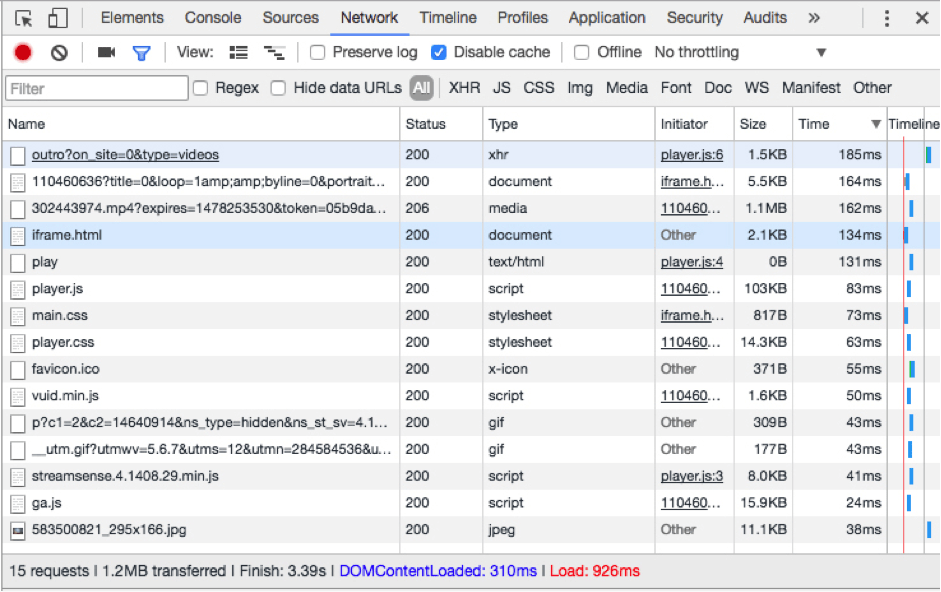This screenshot has width=941, height=592.
Task: Enable the Preserve log checkbox
Action: (318, 52)
